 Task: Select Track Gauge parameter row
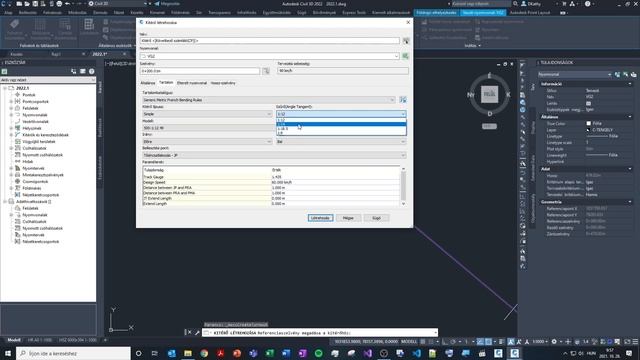coord(271,177)
